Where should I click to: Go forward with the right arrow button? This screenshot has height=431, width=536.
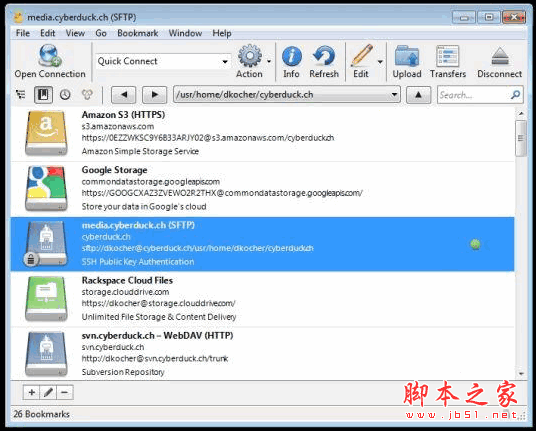click(x=155, y=95)
